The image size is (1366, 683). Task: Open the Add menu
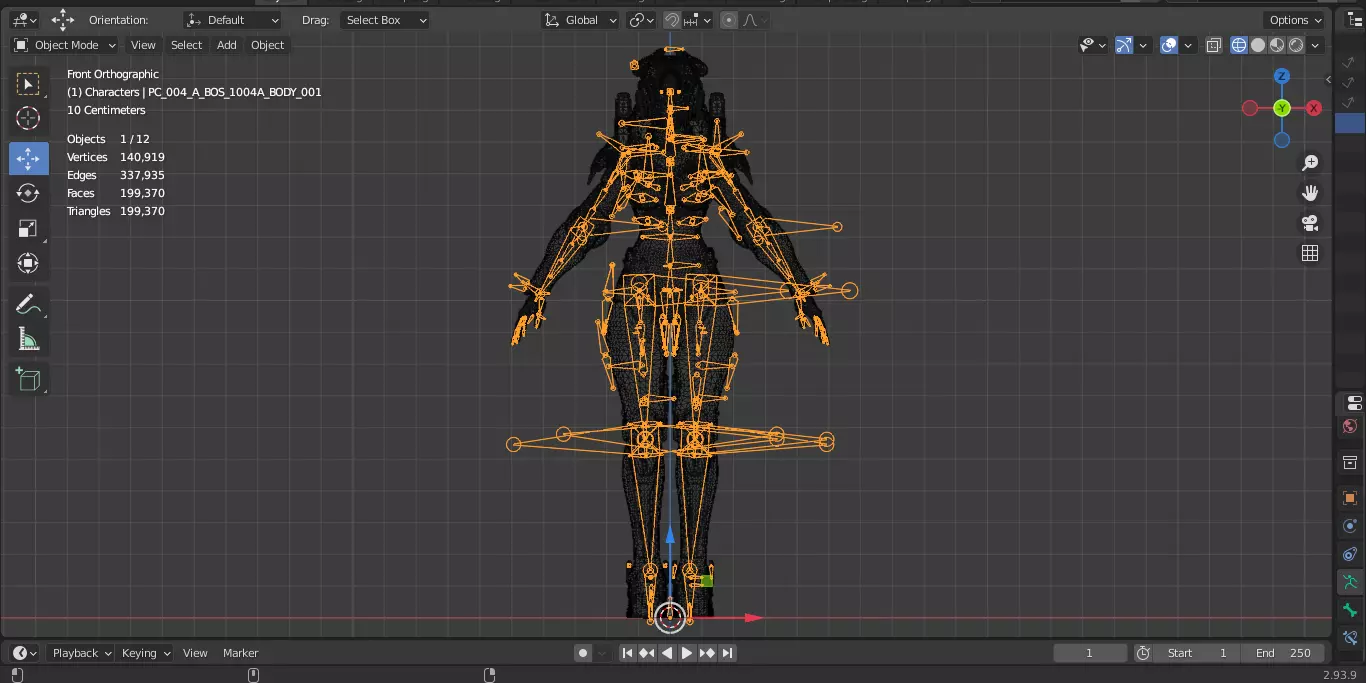227,45
